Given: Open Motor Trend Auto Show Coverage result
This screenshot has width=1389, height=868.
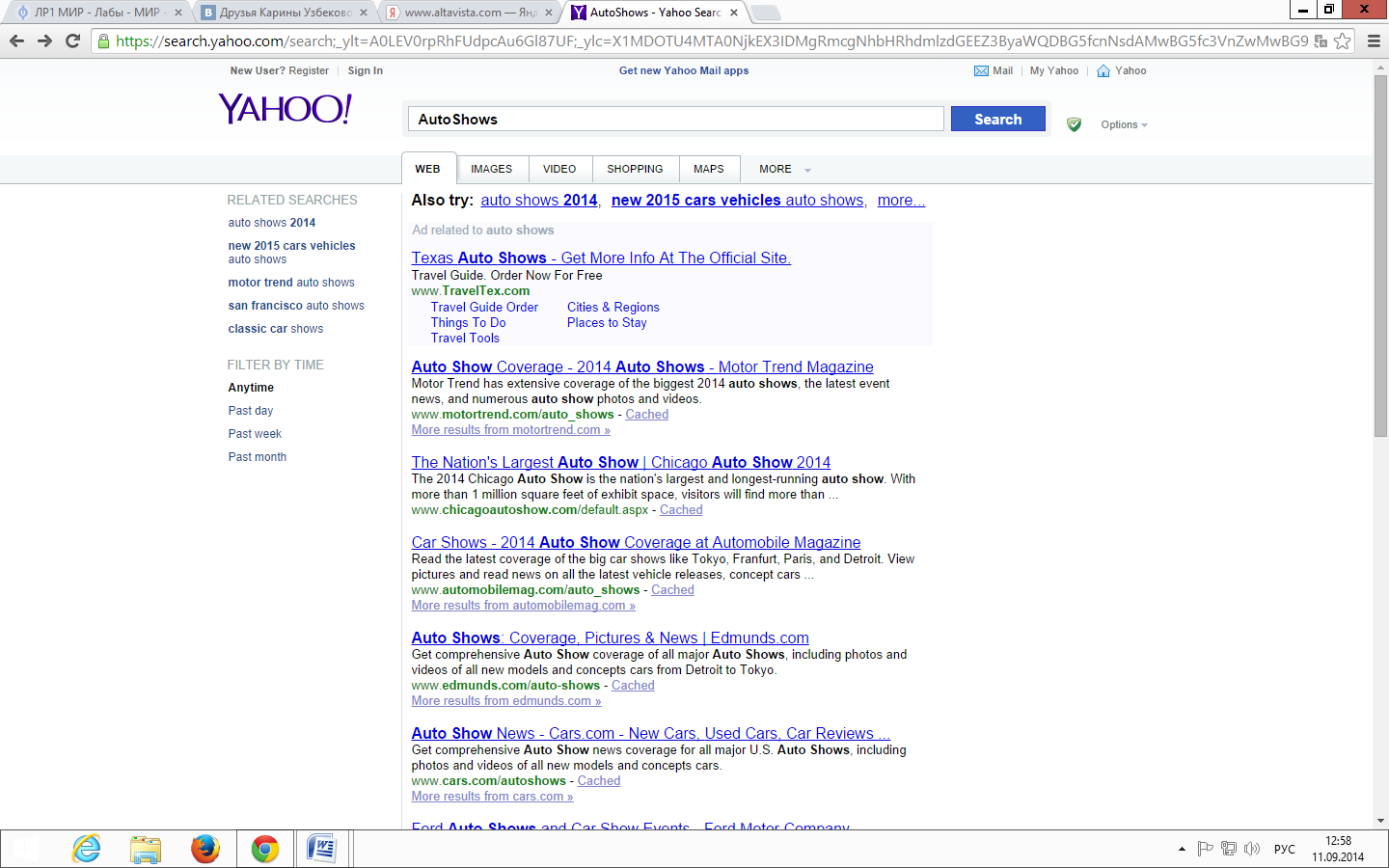Looking at the screenshot, I should 642,366.
